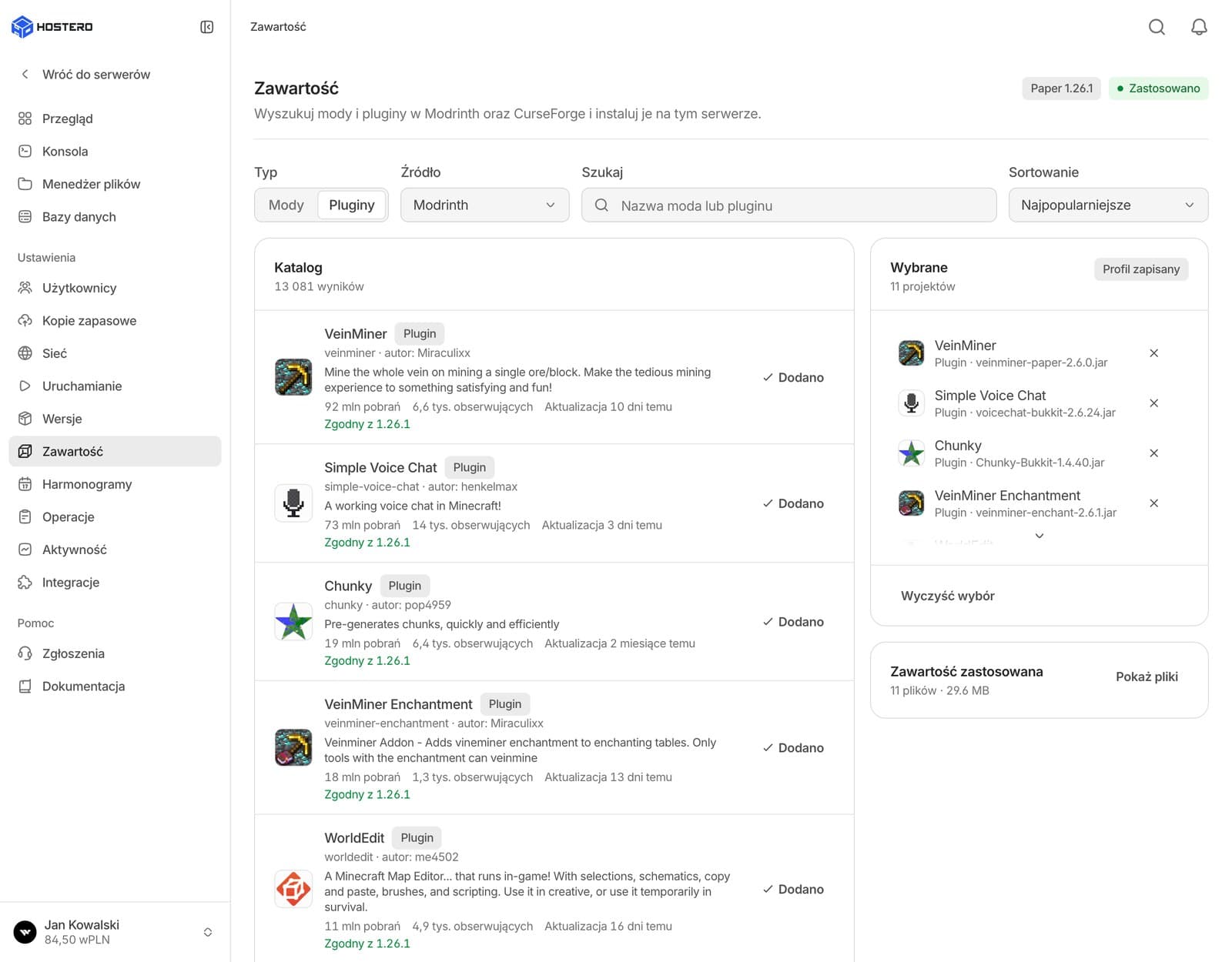Open Harmonogramy page
This screenshot has width=1232, height=962.
pos(115,484)
